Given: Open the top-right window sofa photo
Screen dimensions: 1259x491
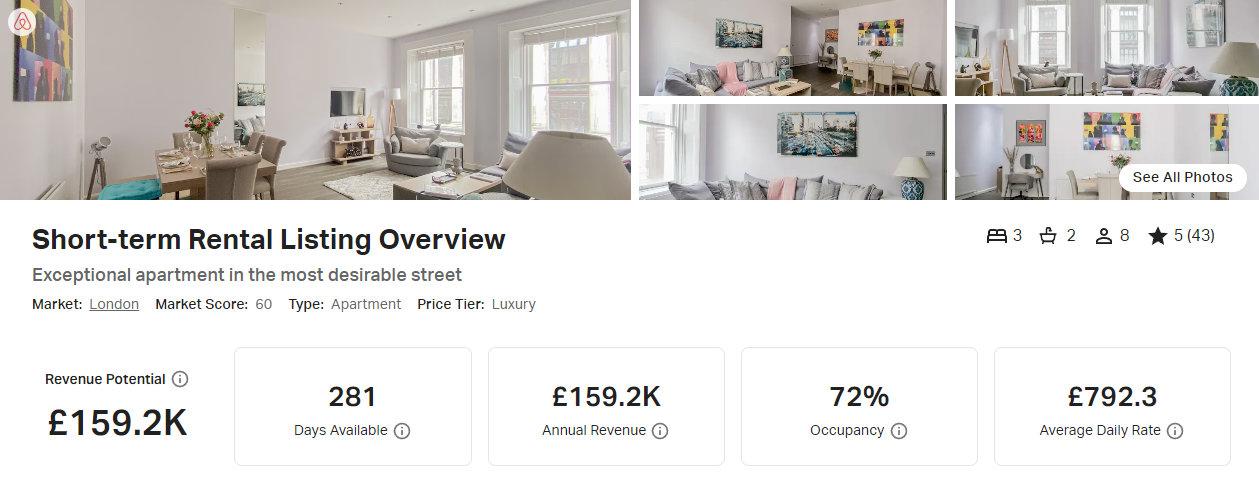Looking at the screenshot, I should (x=1107, y=48).
